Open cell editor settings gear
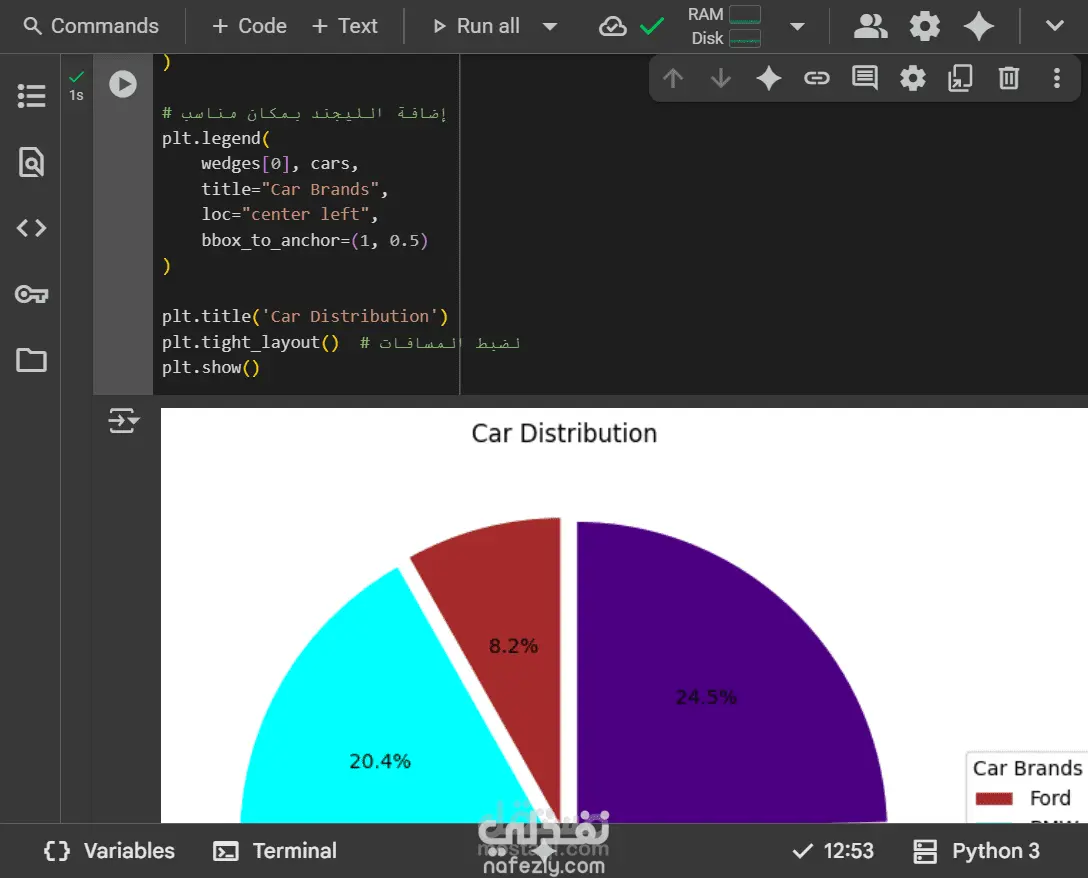The image size is (1088, 878). (x=912, y=78)
